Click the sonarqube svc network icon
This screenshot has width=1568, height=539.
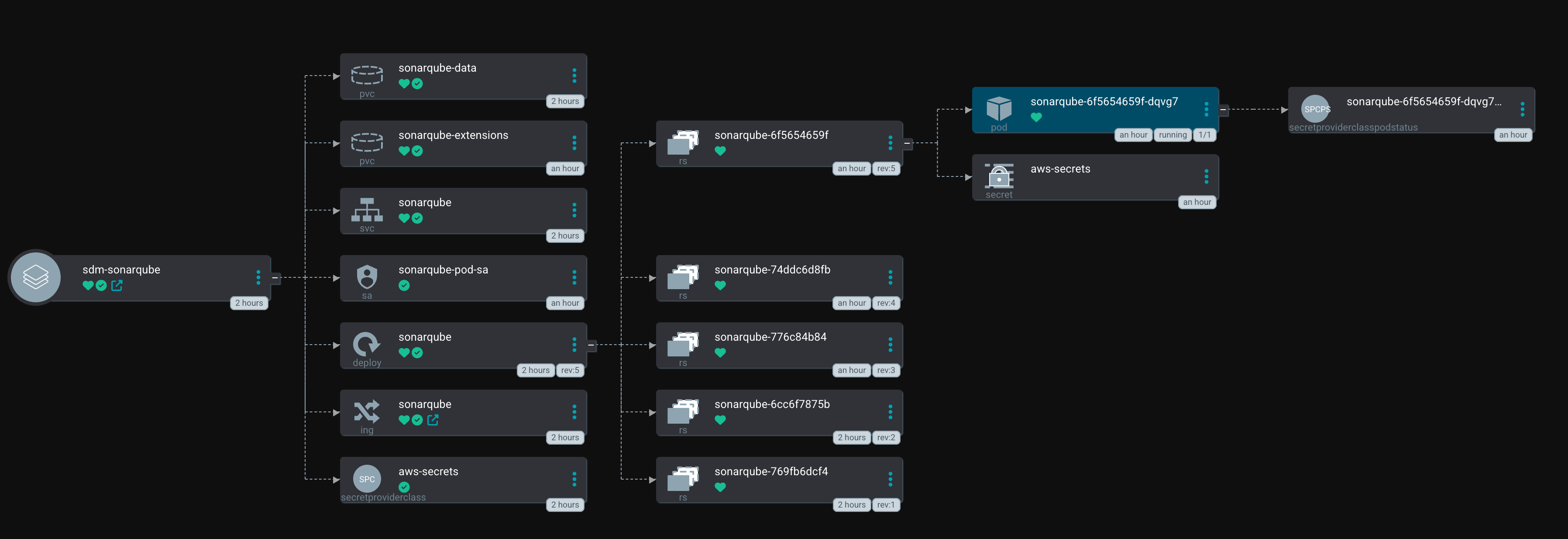point(366,210)
